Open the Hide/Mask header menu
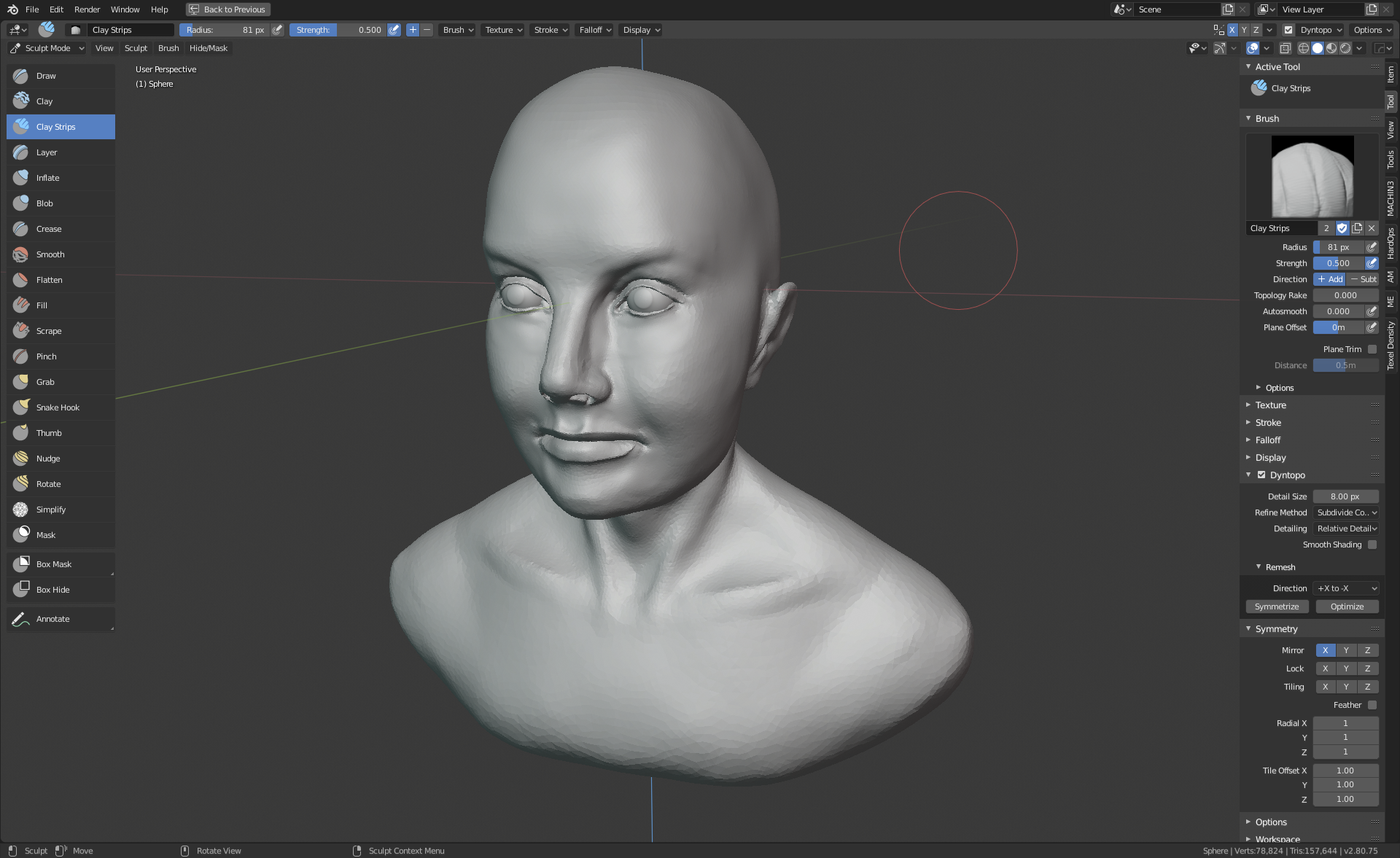This screenshot has width=1400, height=858. coord(208,48)
